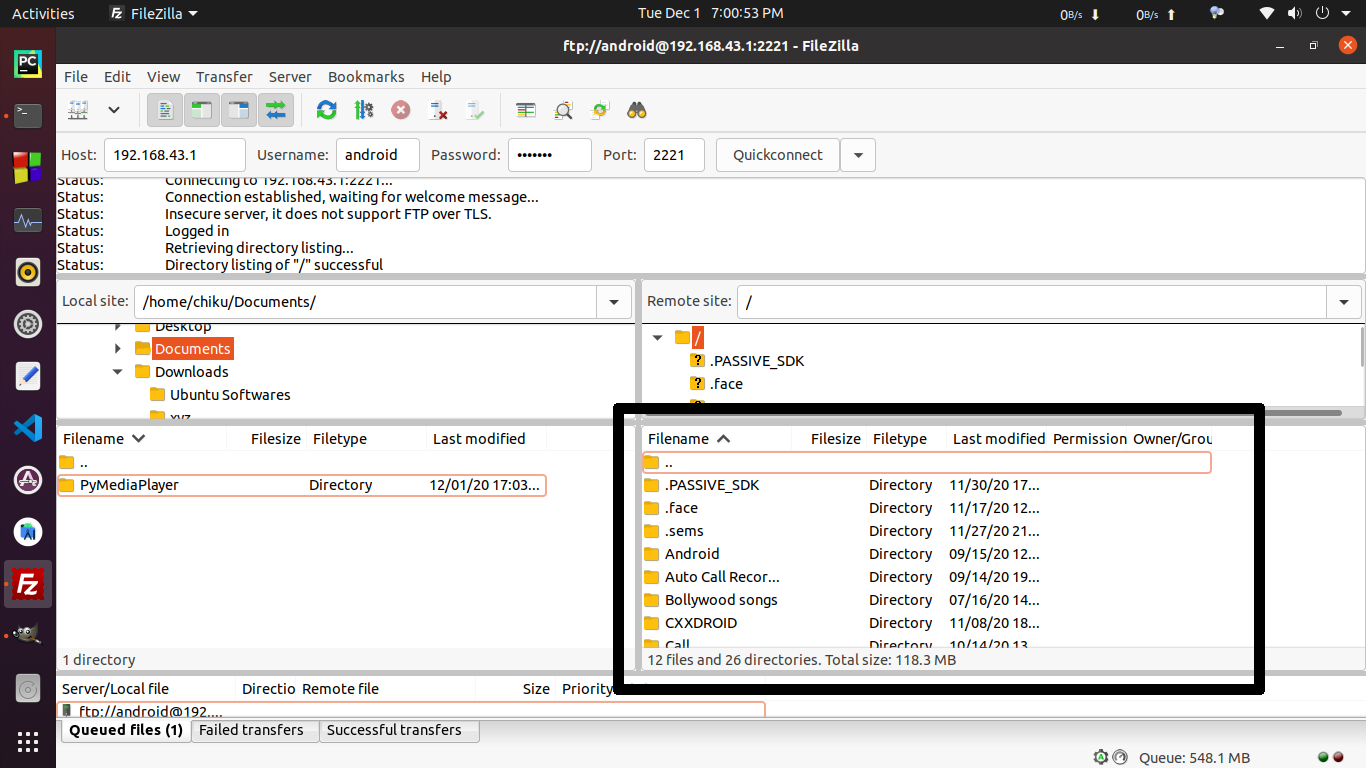This screenshot has width=1366, height=768.
Task: Select Ubuntu Softwares in local tree
Action: 230,395
